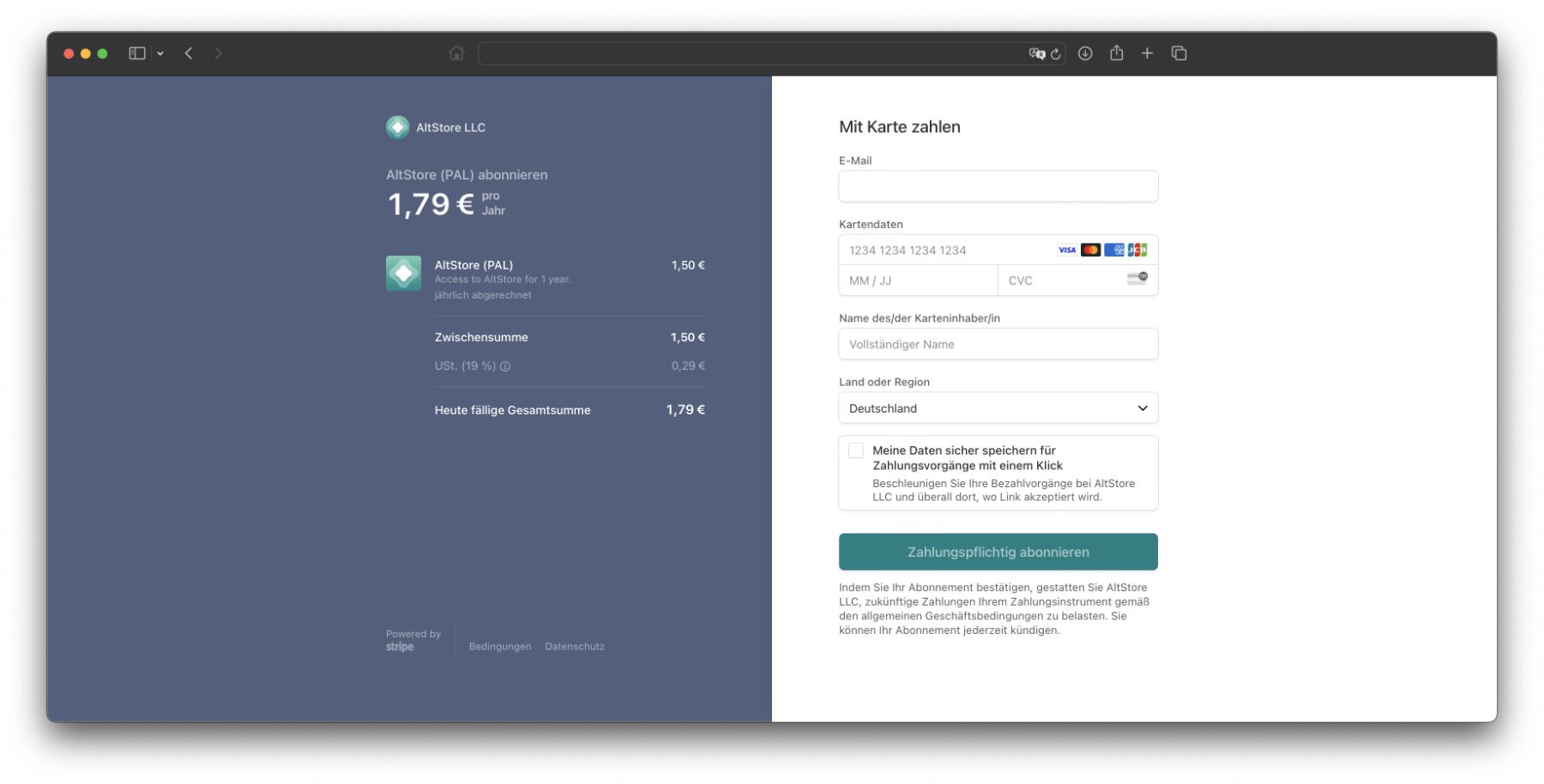Click the Vollständiger Name field
This screenshot has width=1544, height=784.
point(998,344)
